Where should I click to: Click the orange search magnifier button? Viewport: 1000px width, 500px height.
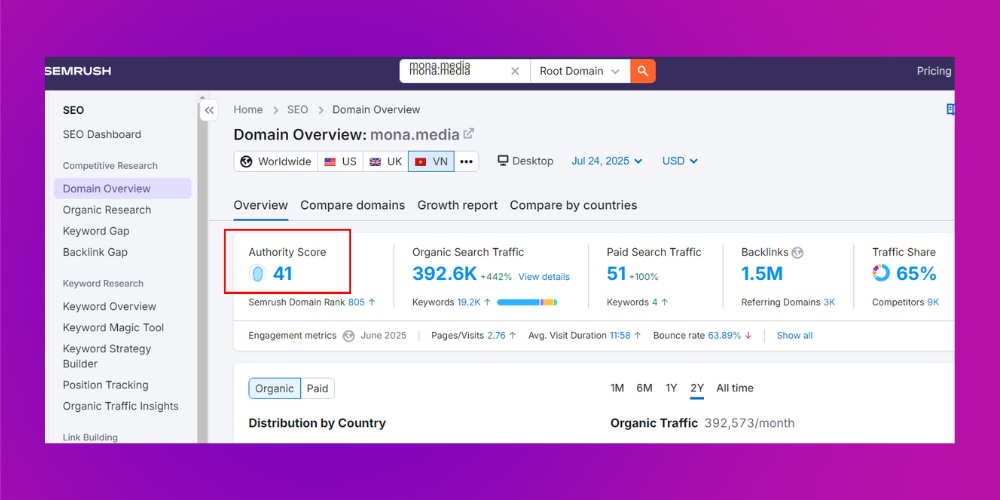tap(643, 71)
